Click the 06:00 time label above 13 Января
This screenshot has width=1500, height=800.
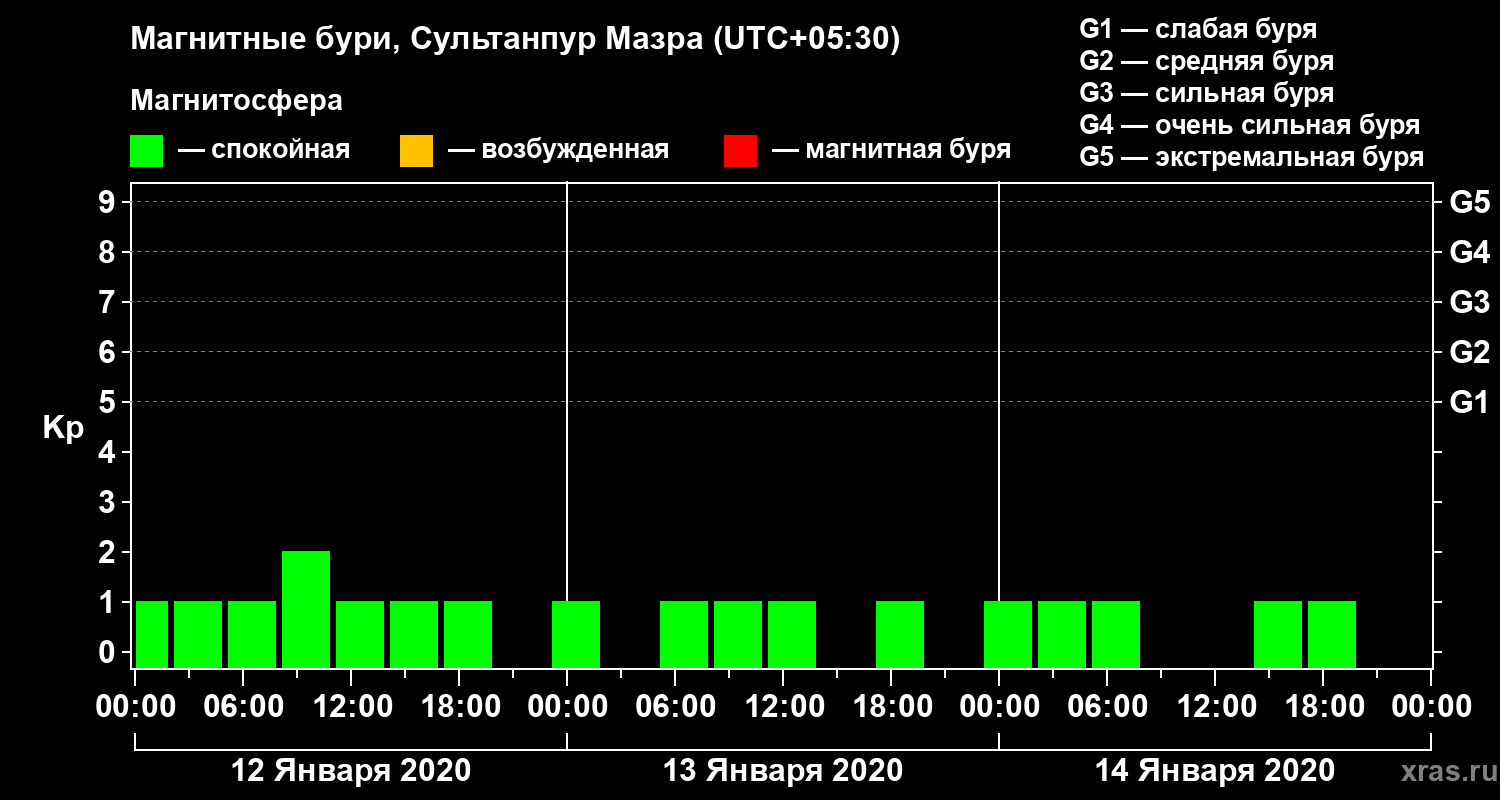(x=675, y=707)
